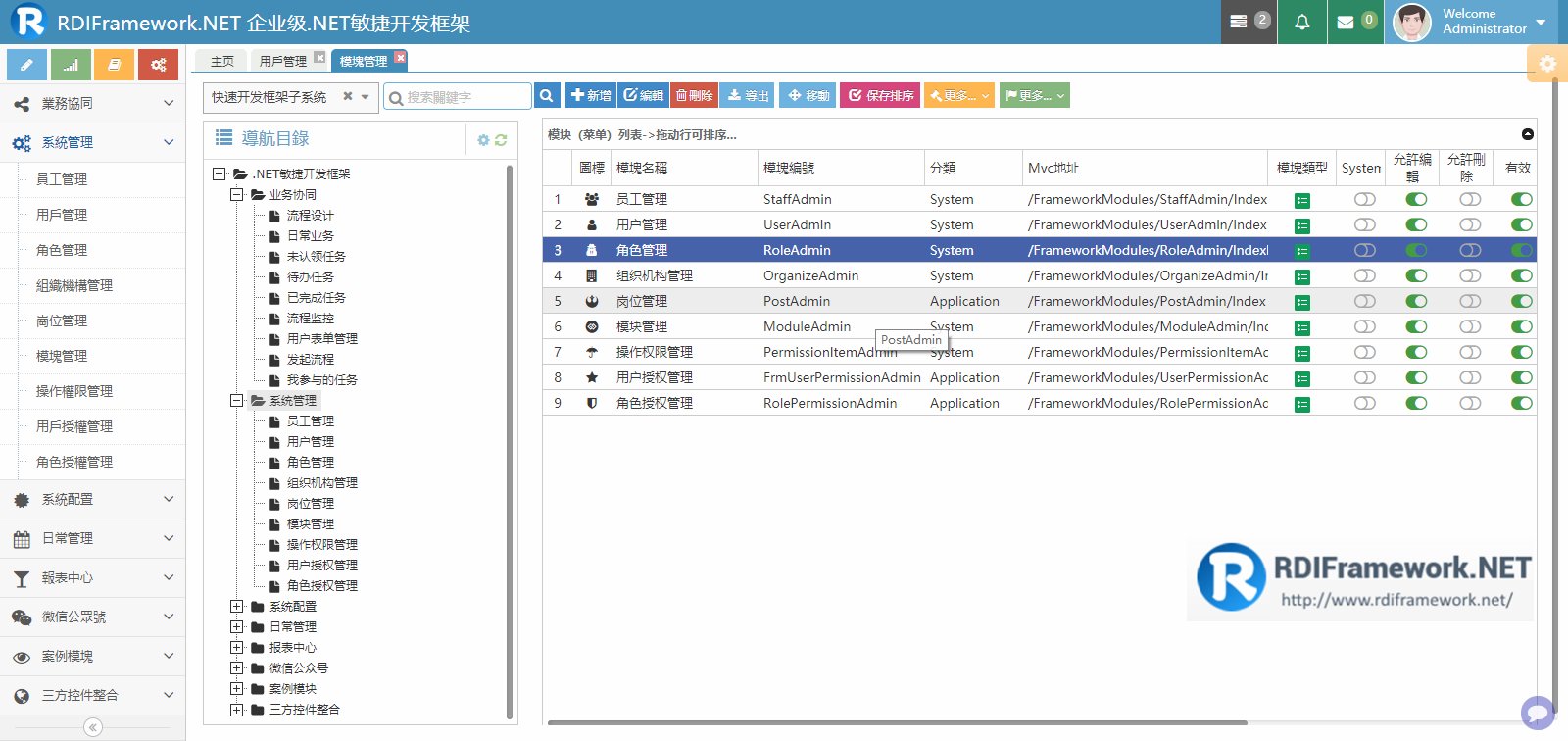This screenshot has height=741, width=1568.
Task: Click the 新增 button to add a module
Action: coord(591,95)
